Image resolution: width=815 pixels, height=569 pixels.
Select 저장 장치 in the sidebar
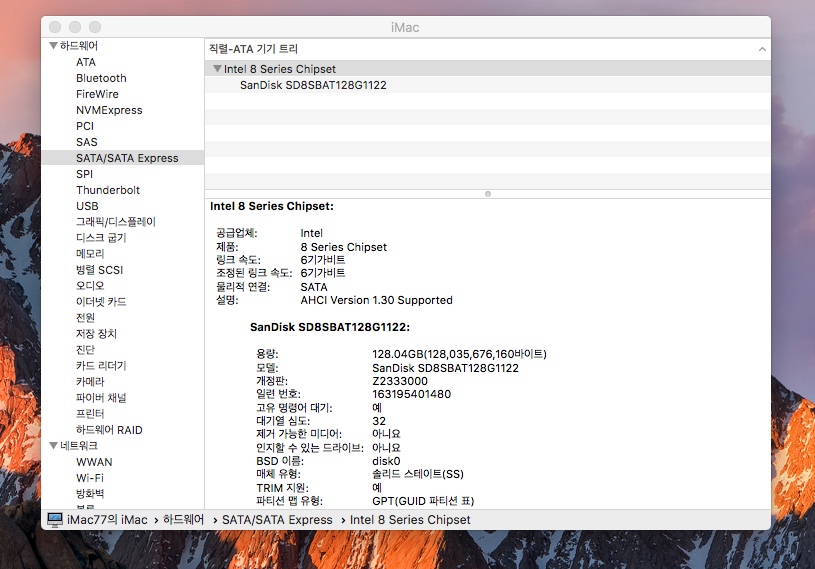tap(96, 334)
